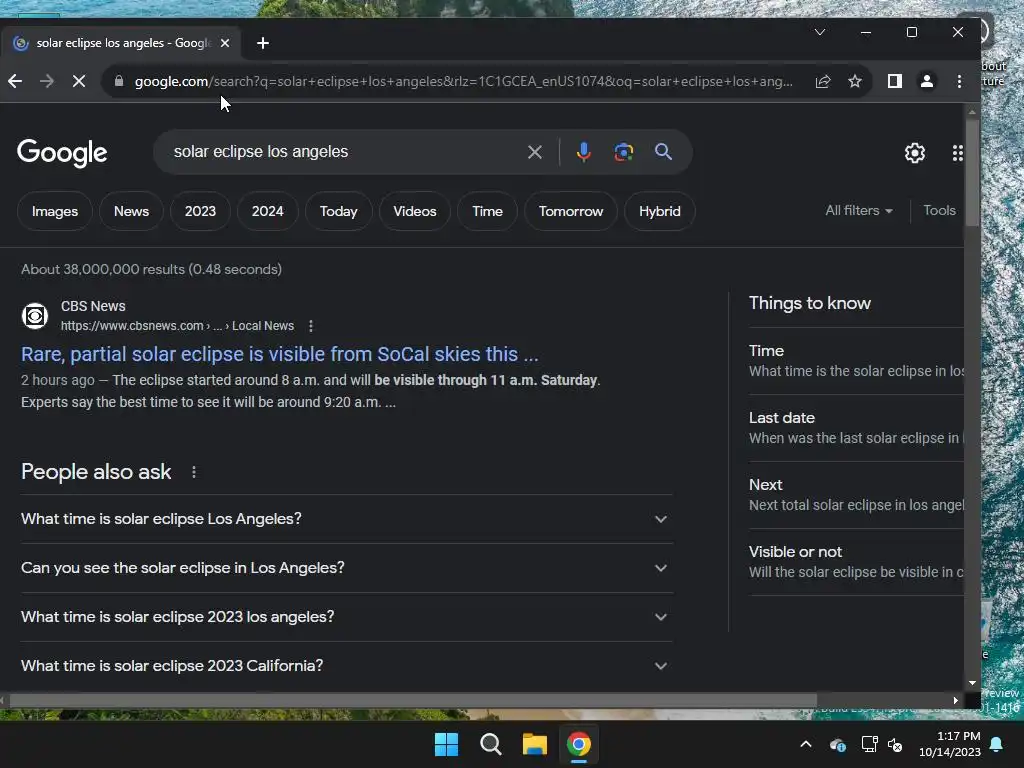Click the horizontal scrollbar thumb
1024x768 pixels.
tap(413, 701)
